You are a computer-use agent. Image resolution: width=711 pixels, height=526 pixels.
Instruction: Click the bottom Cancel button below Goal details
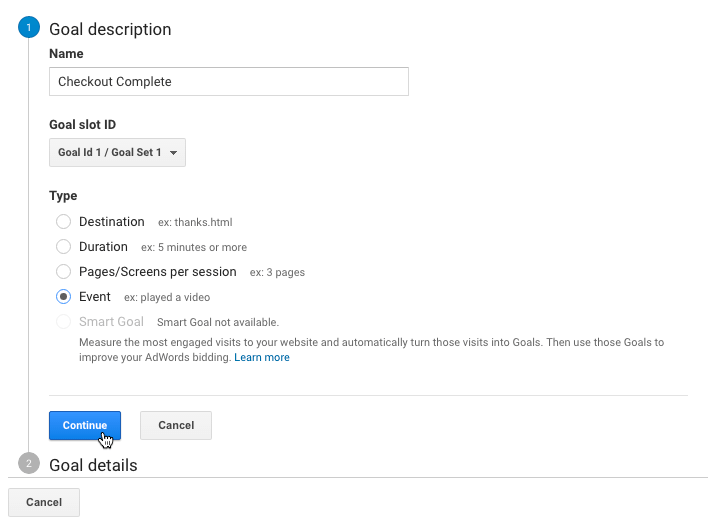point(44,502)
